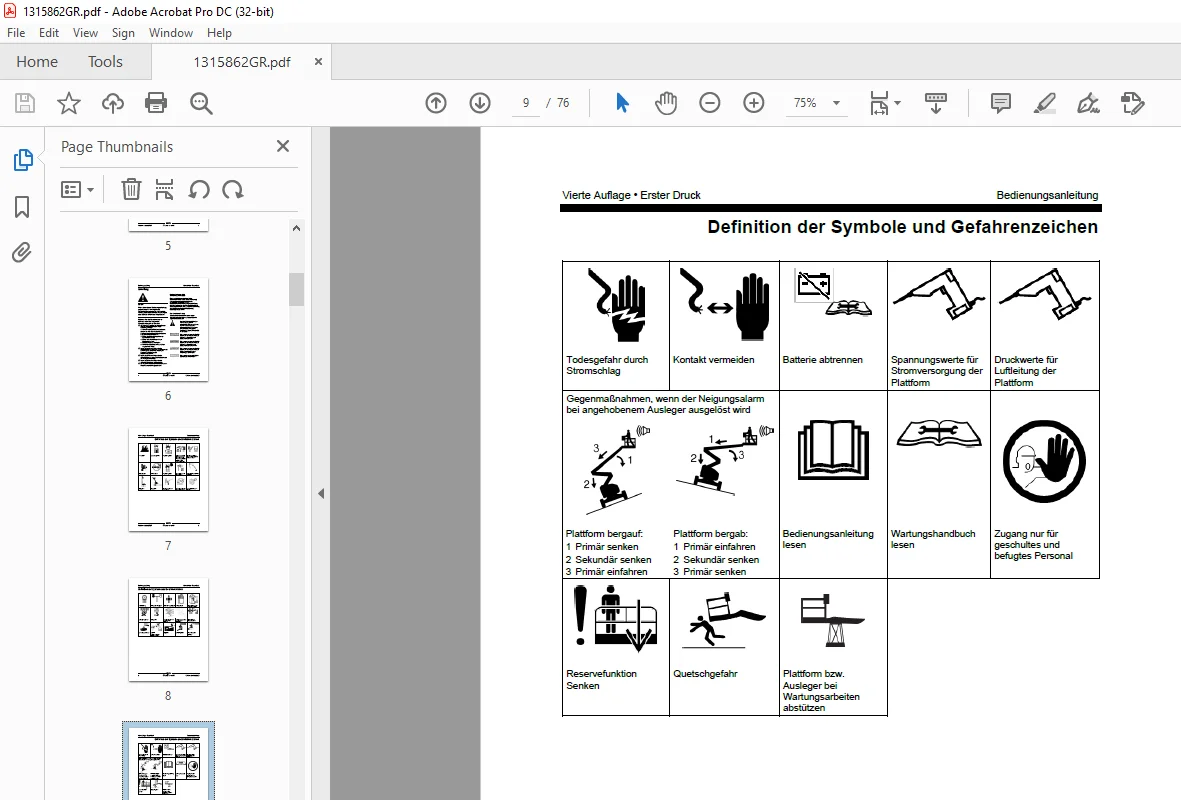
Task: Collapse the navigation pane with arrow
Action: [321, 493]
